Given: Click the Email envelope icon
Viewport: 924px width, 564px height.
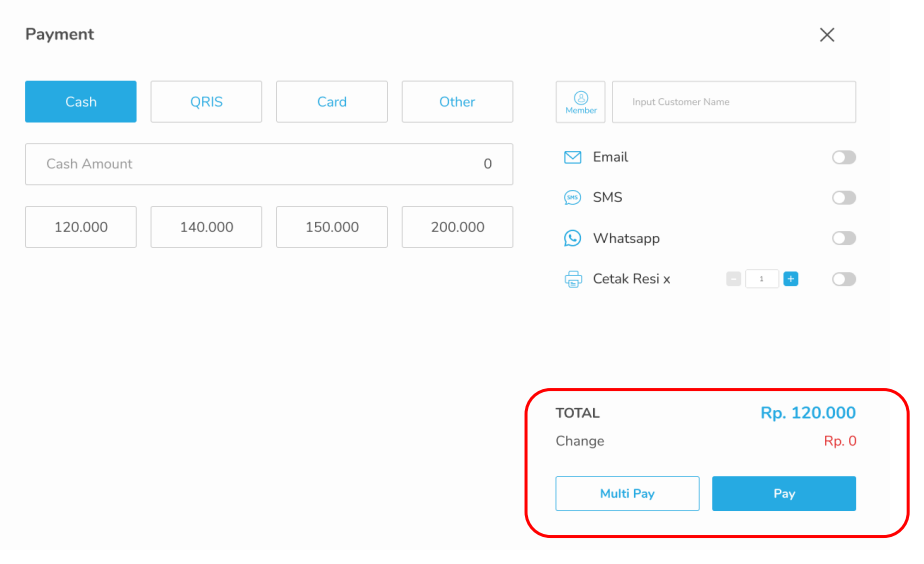Looking at the screenshot, I should [573, 158].
